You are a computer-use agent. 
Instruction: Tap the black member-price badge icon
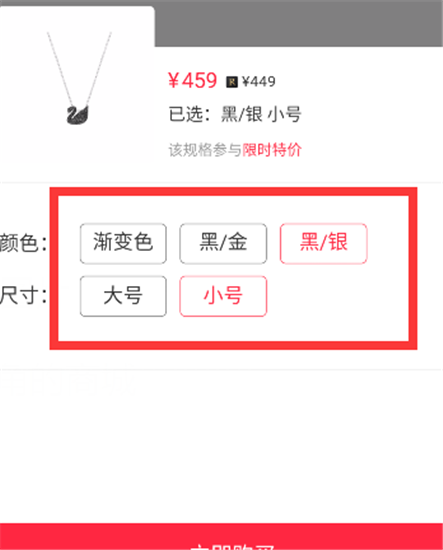(231, 82)
